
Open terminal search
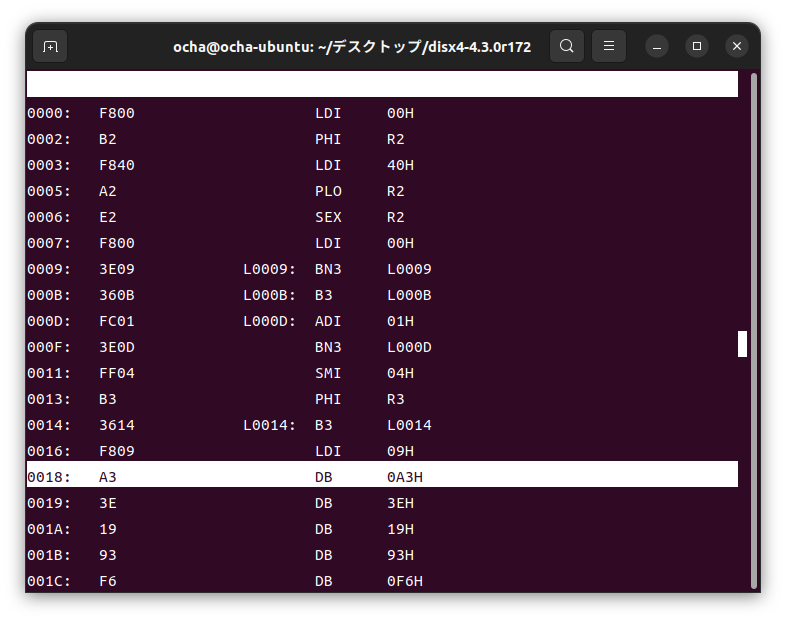click(567, 47)
